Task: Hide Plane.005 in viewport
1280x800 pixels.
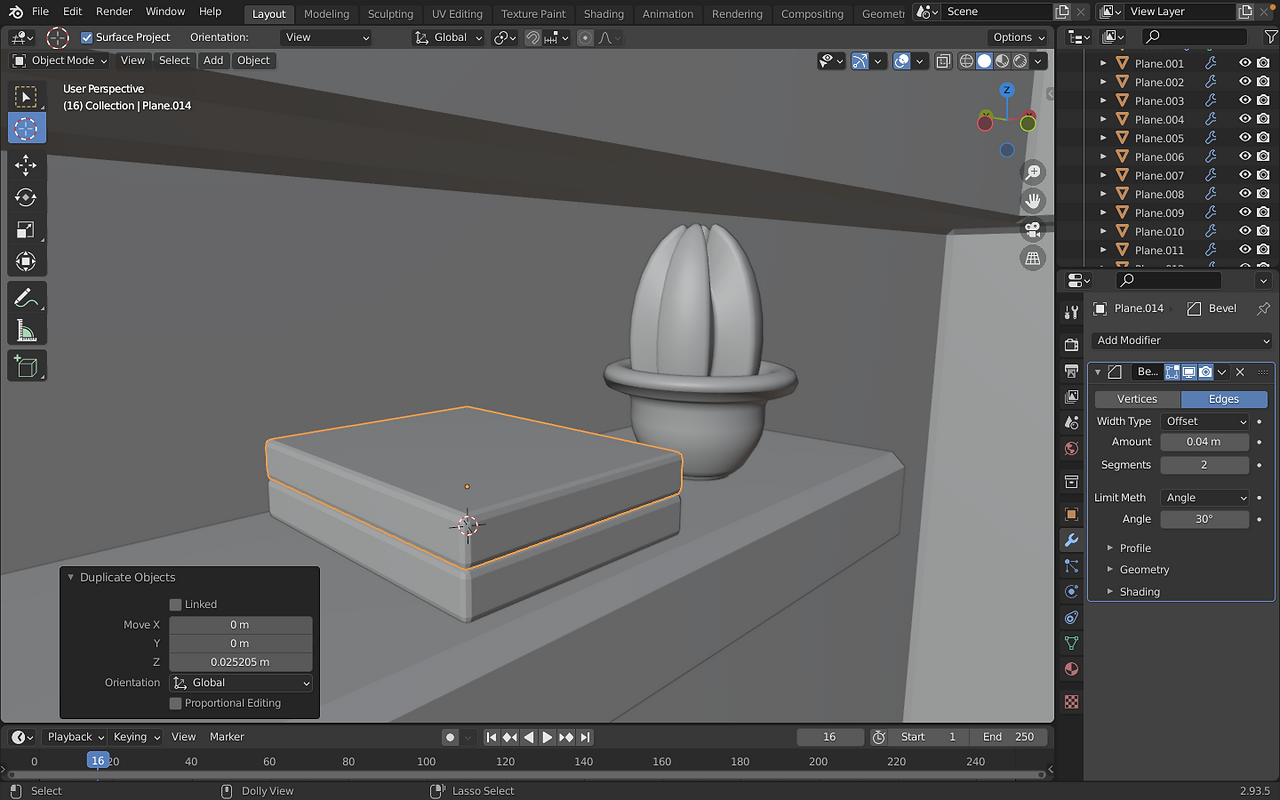Action: coord(1245,138)
